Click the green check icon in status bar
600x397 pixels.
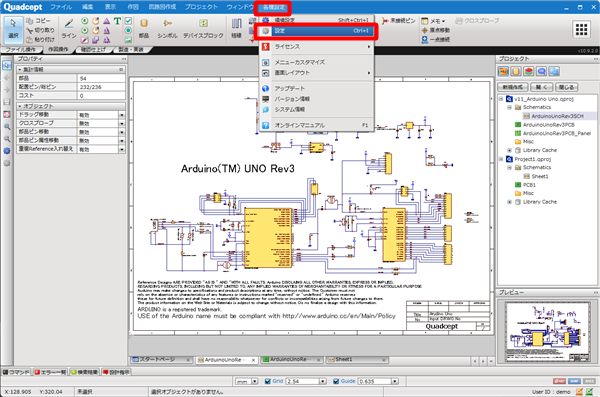(x=590, y=392)
